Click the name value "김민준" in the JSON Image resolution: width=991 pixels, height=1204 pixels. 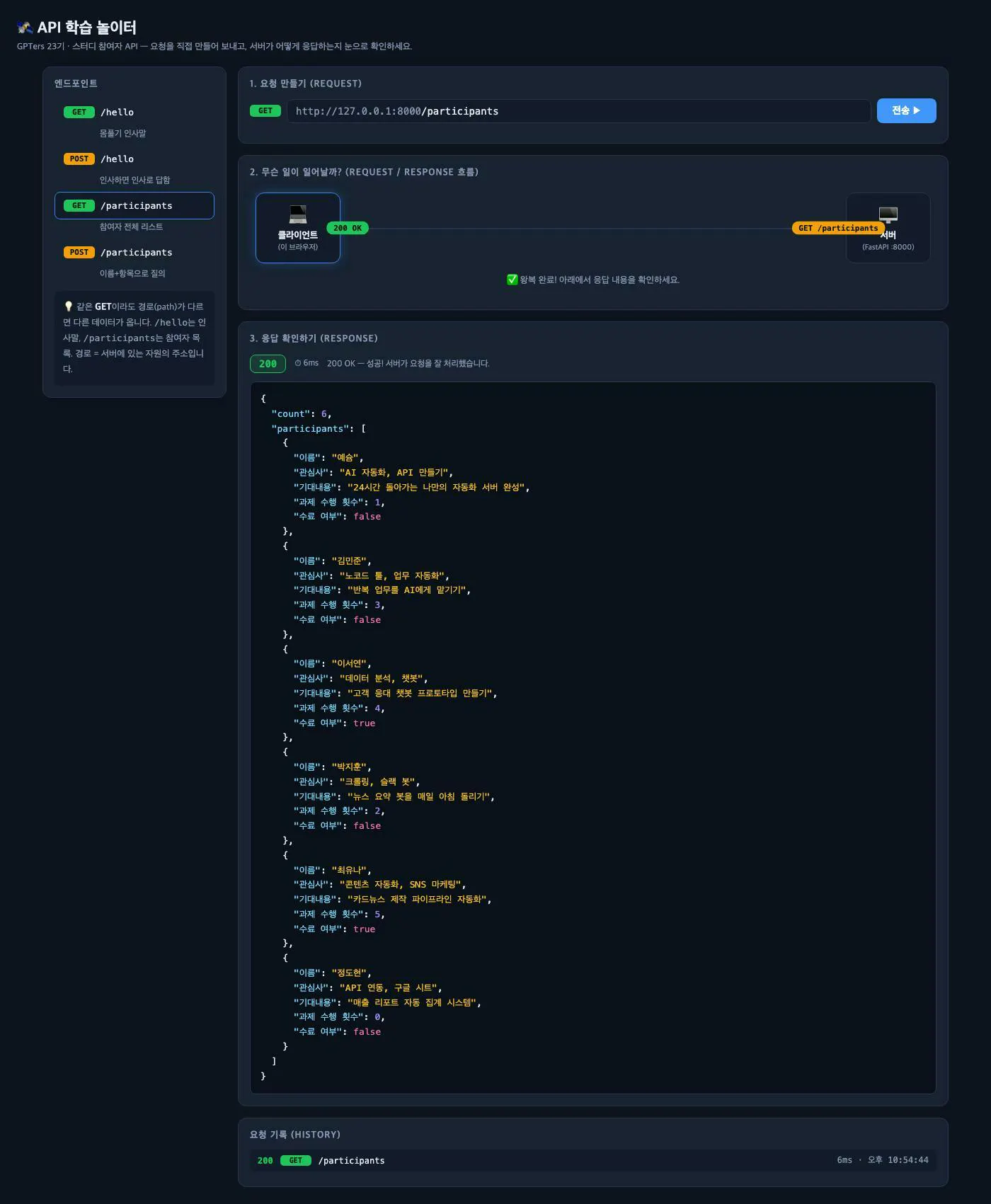[350, 561]
